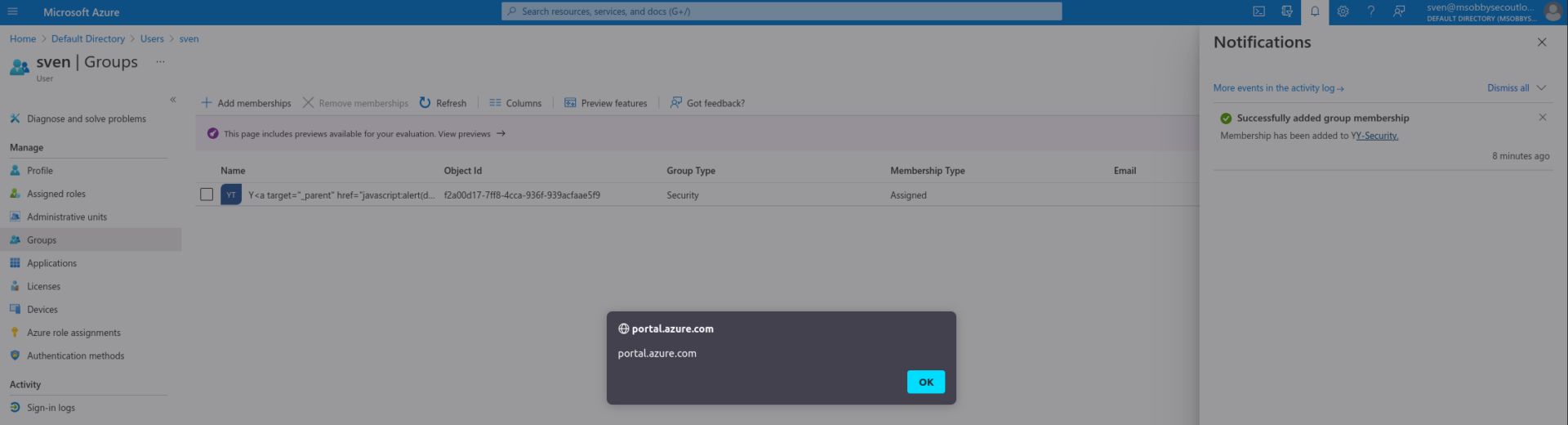The height and width of the screenshot is (425, 1568).
Task: Dismiss the group membership notification
Action: pos(1542,118)
